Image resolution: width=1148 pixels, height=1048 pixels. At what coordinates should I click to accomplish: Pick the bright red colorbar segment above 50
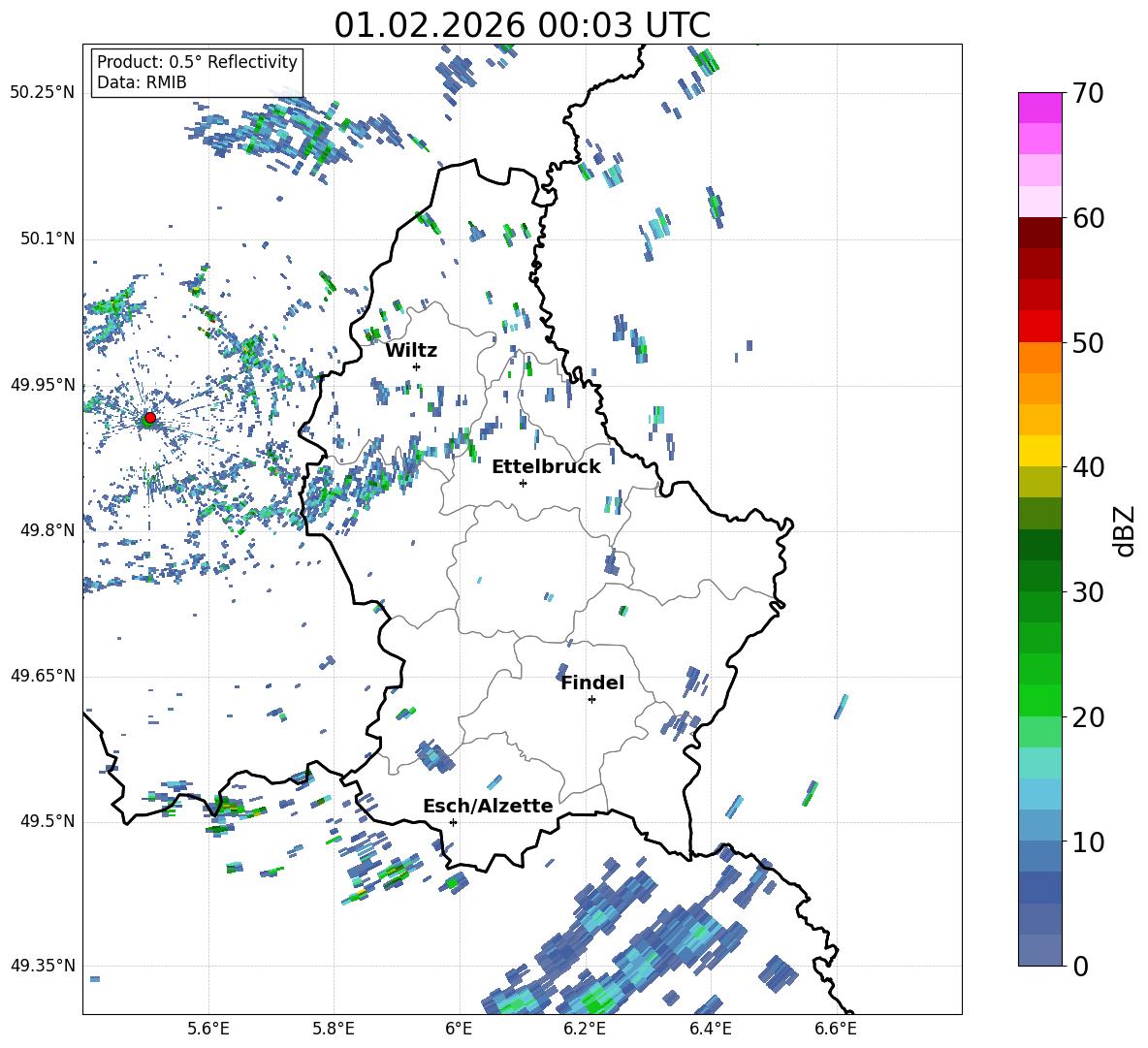pyautogui.click(x=1039, y=327)
